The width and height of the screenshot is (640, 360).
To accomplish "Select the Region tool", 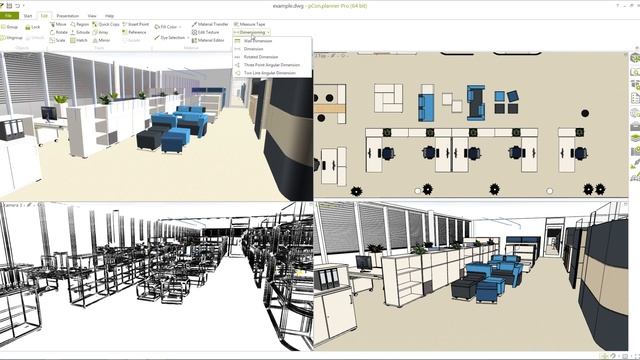I will [80, 24].
